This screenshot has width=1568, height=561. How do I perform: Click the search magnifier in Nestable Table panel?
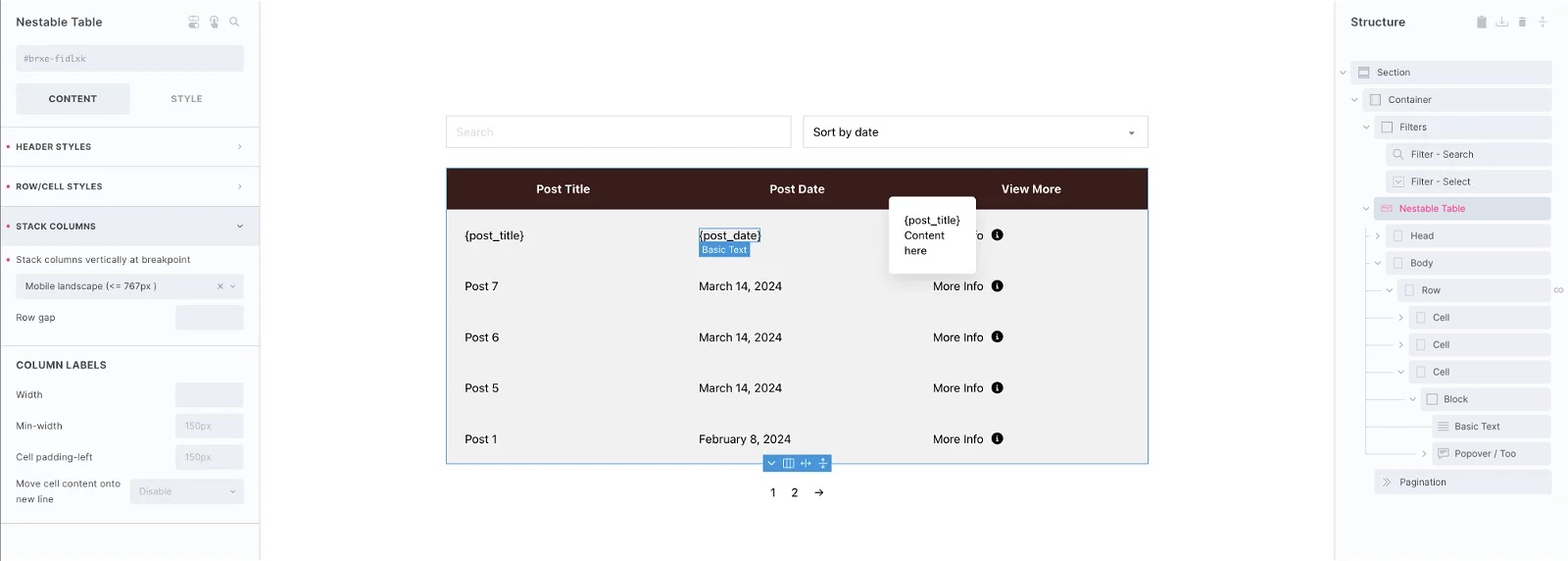click(x=234, y=22)
